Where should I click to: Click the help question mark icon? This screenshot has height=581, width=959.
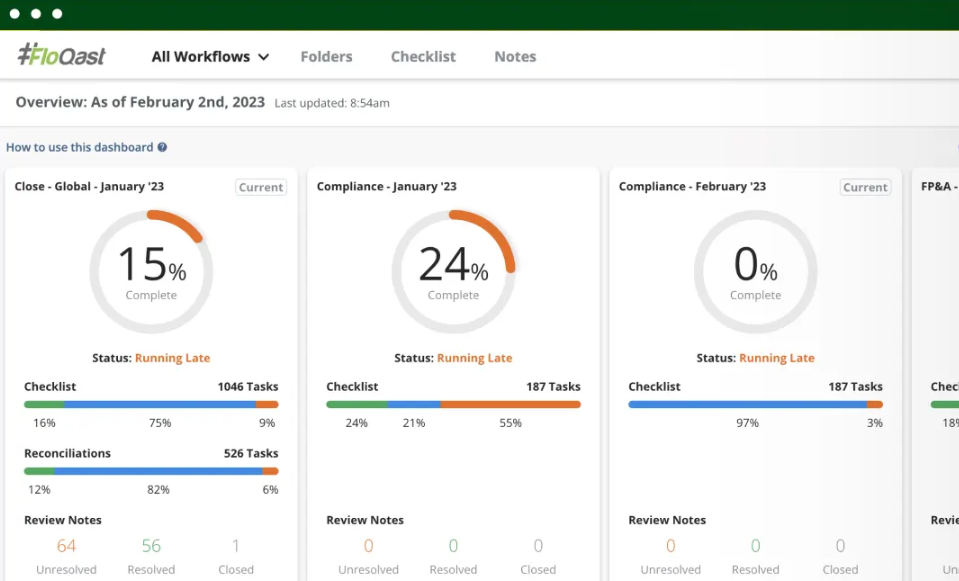coord(162,147)
